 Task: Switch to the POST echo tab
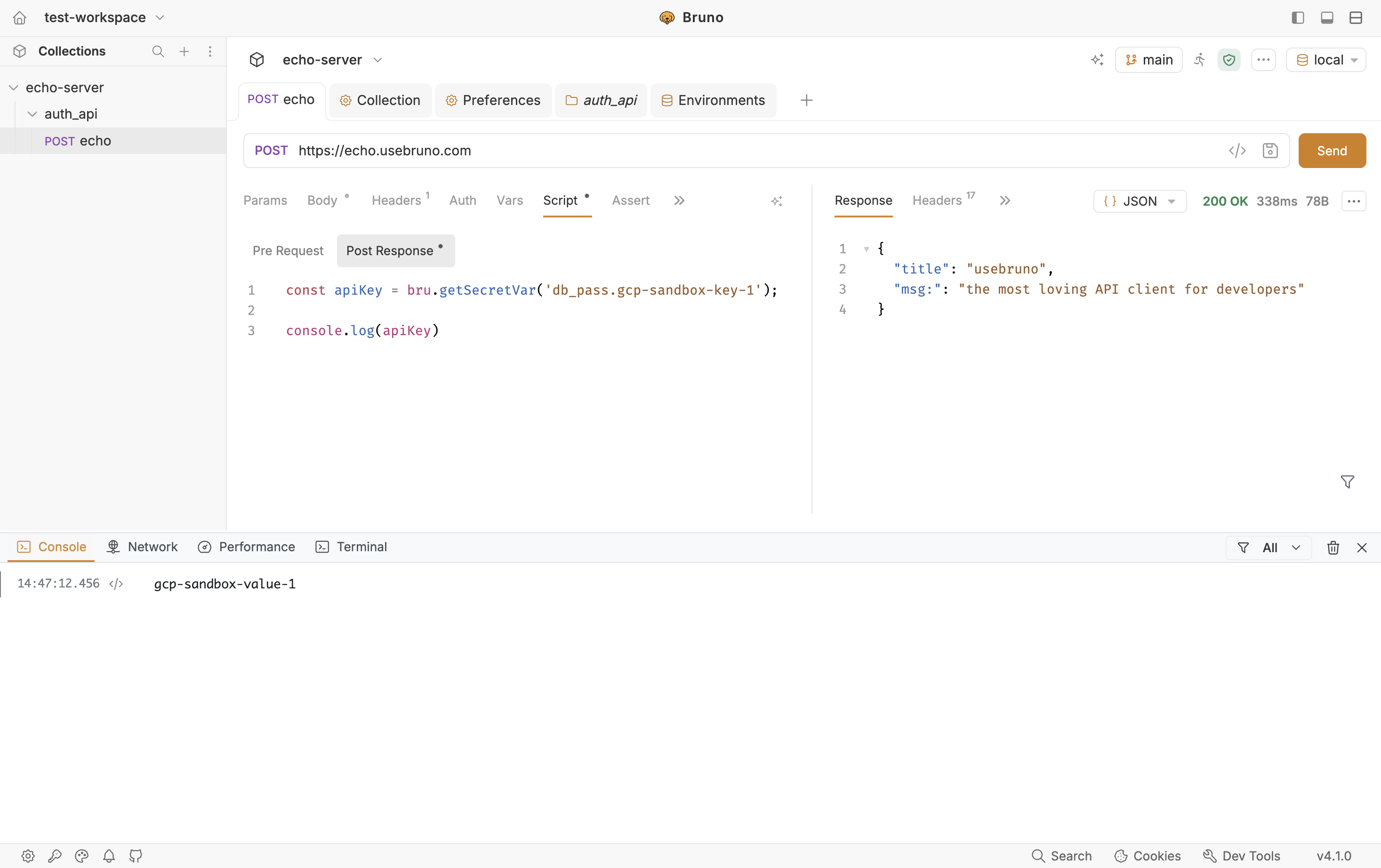click(281, 100)
